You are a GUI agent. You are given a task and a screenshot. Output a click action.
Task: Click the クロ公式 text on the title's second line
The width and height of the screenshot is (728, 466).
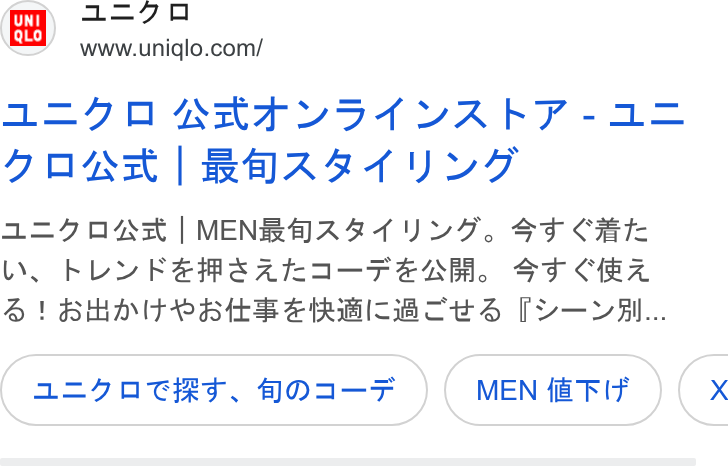pyautogui.click(x=80, y=165)
